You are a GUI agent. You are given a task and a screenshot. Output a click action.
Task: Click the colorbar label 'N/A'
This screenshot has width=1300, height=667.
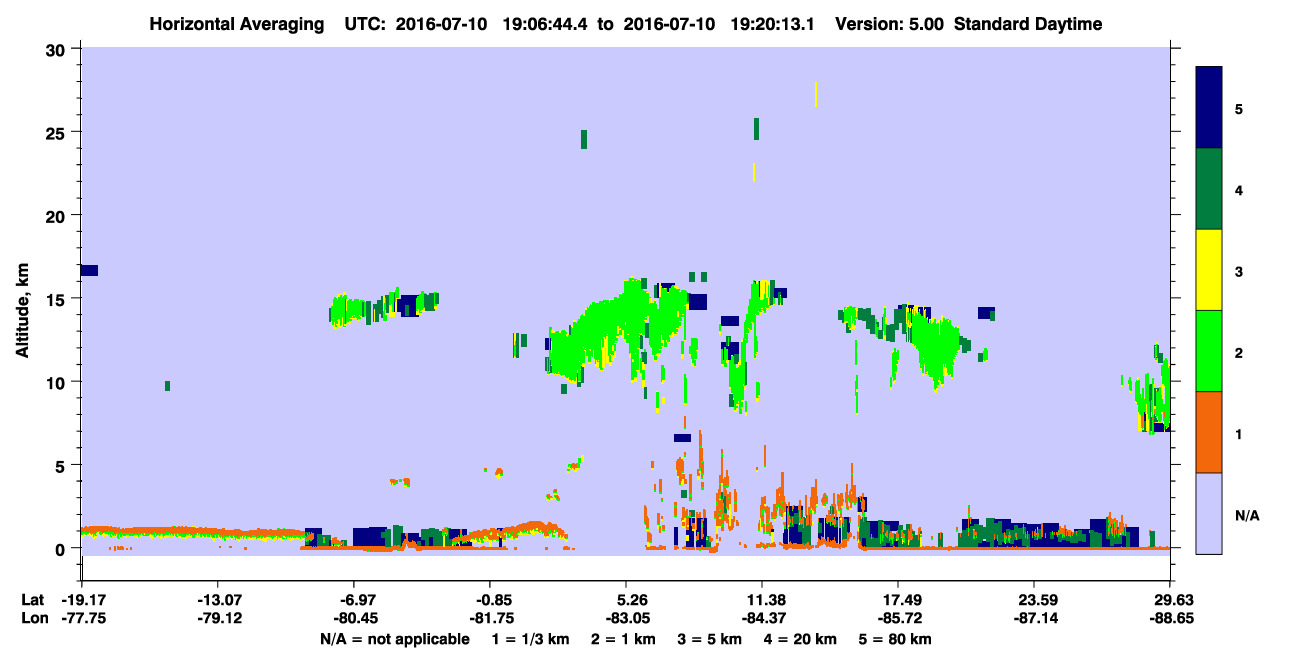tap(1247, 515)
